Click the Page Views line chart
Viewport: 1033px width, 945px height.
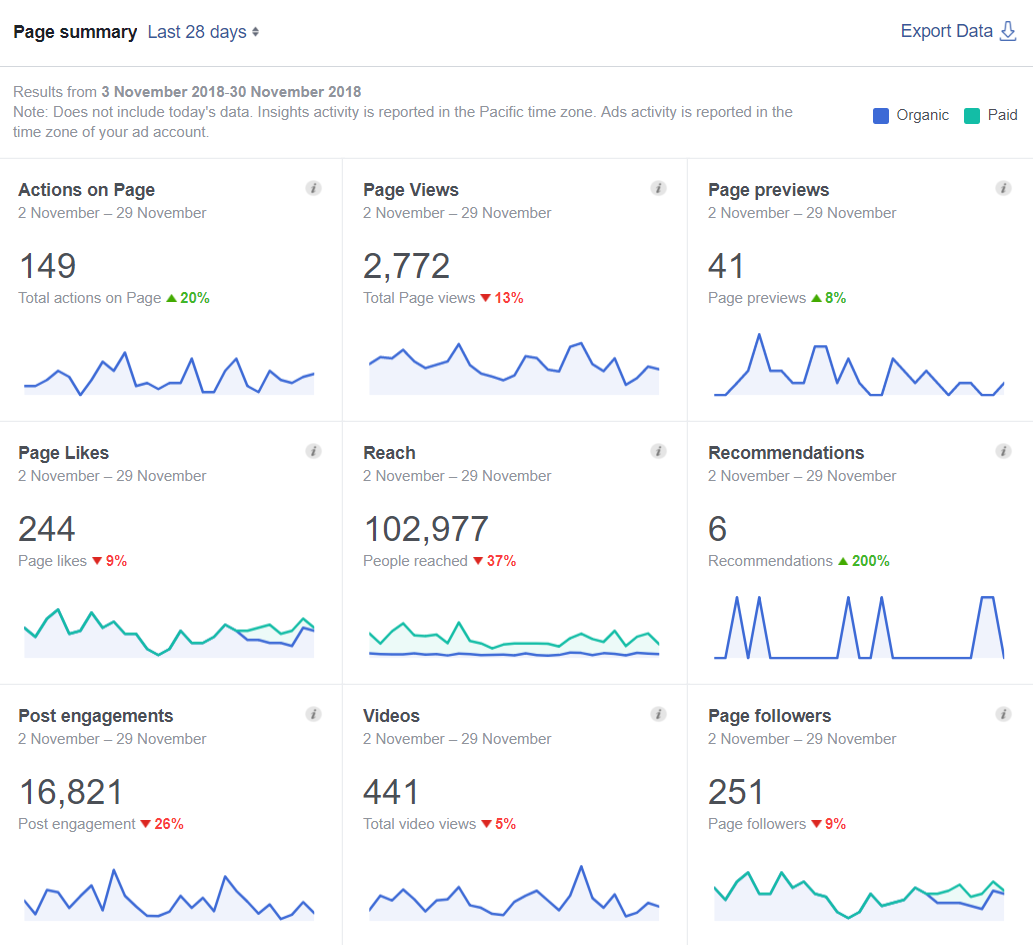click(x=514, y=370)
